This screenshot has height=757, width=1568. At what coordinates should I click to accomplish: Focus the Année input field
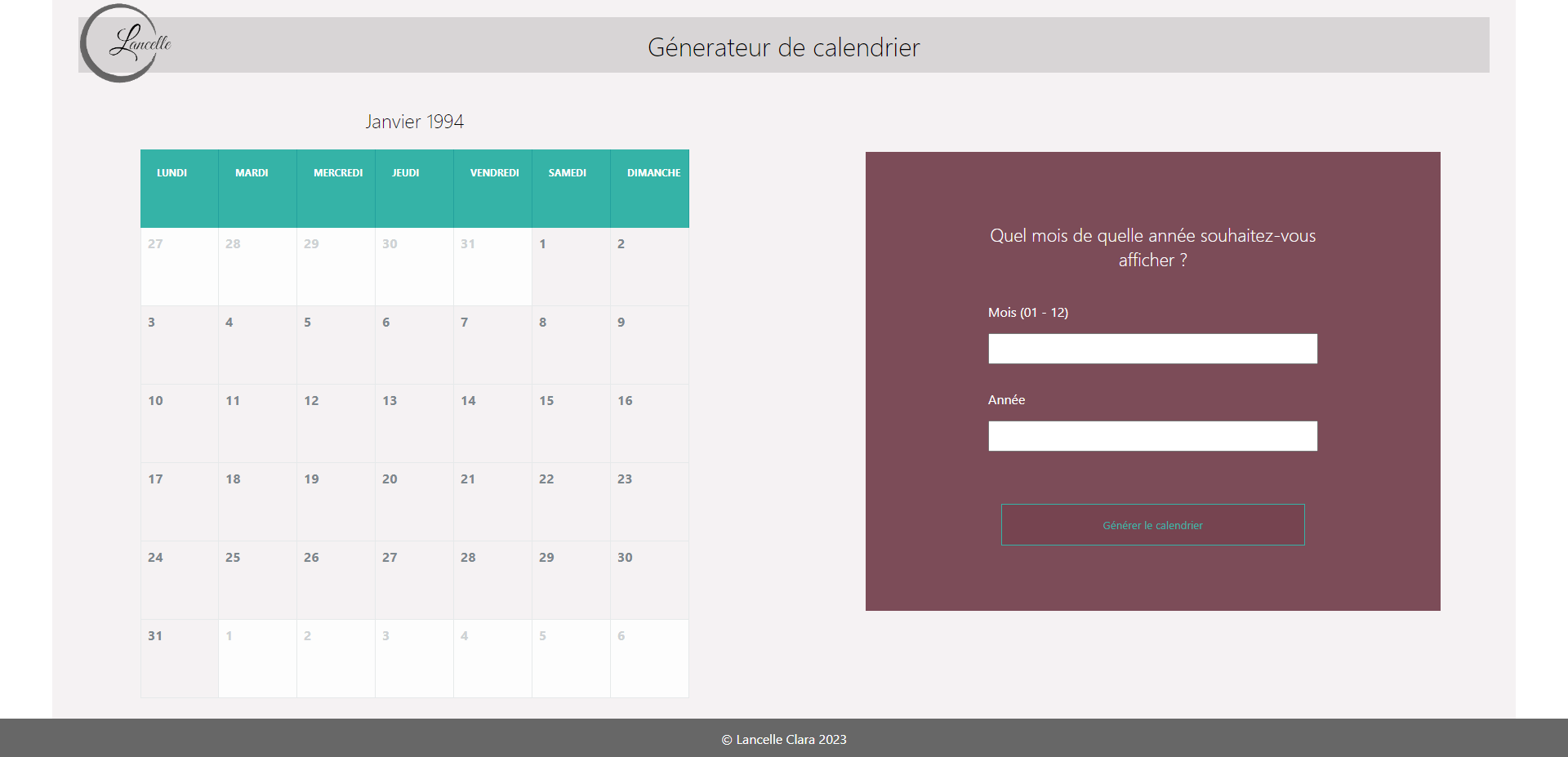coord(1152,436)
